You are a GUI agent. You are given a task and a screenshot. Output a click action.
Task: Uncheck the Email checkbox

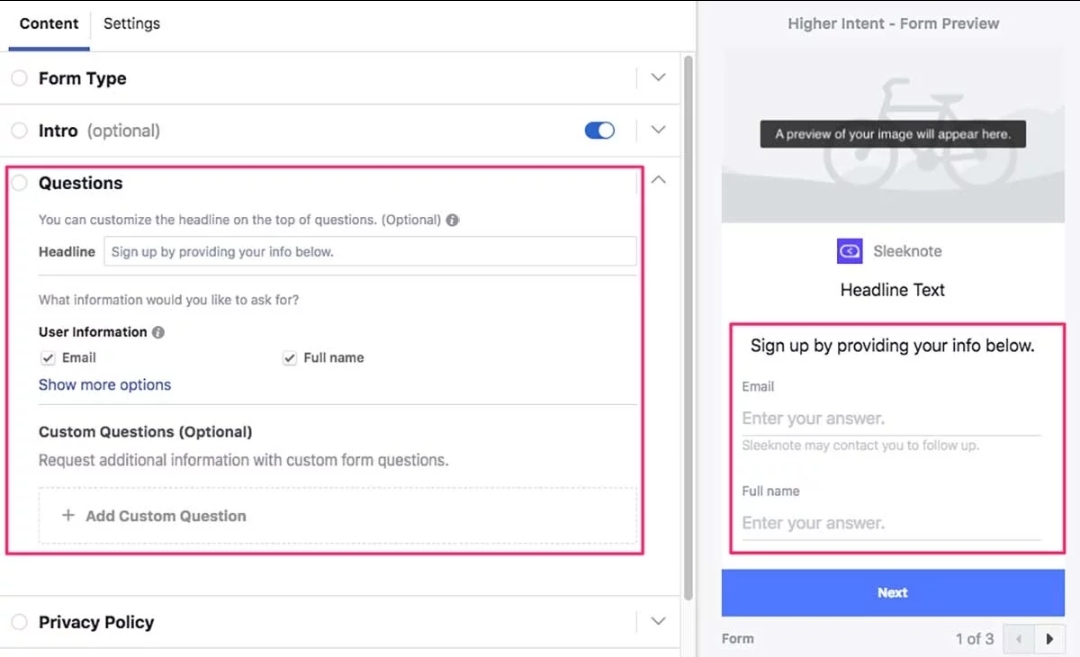pyautogui.click(x=48, y=358)
